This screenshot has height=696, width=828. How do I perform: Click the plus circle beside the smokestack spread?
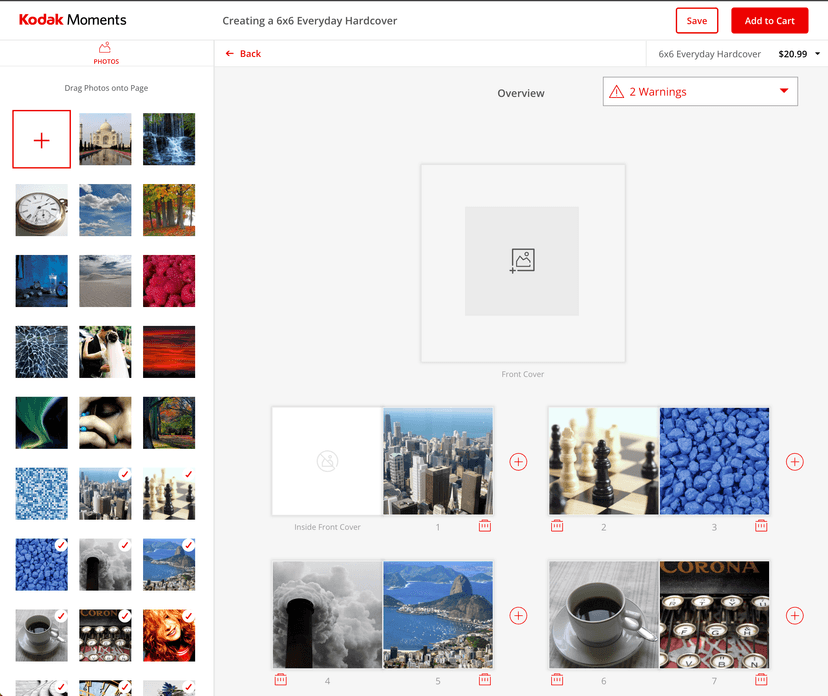click(x=518, y=616)
